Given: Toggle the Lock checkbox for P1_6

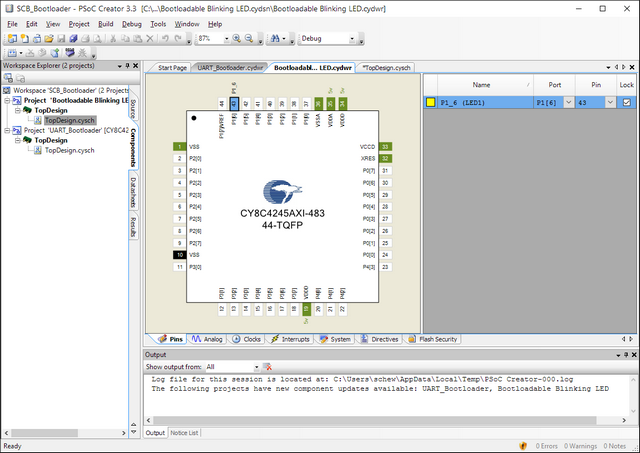Looking at the screenshot, I should pyautogui.click(x=627, y=102).
